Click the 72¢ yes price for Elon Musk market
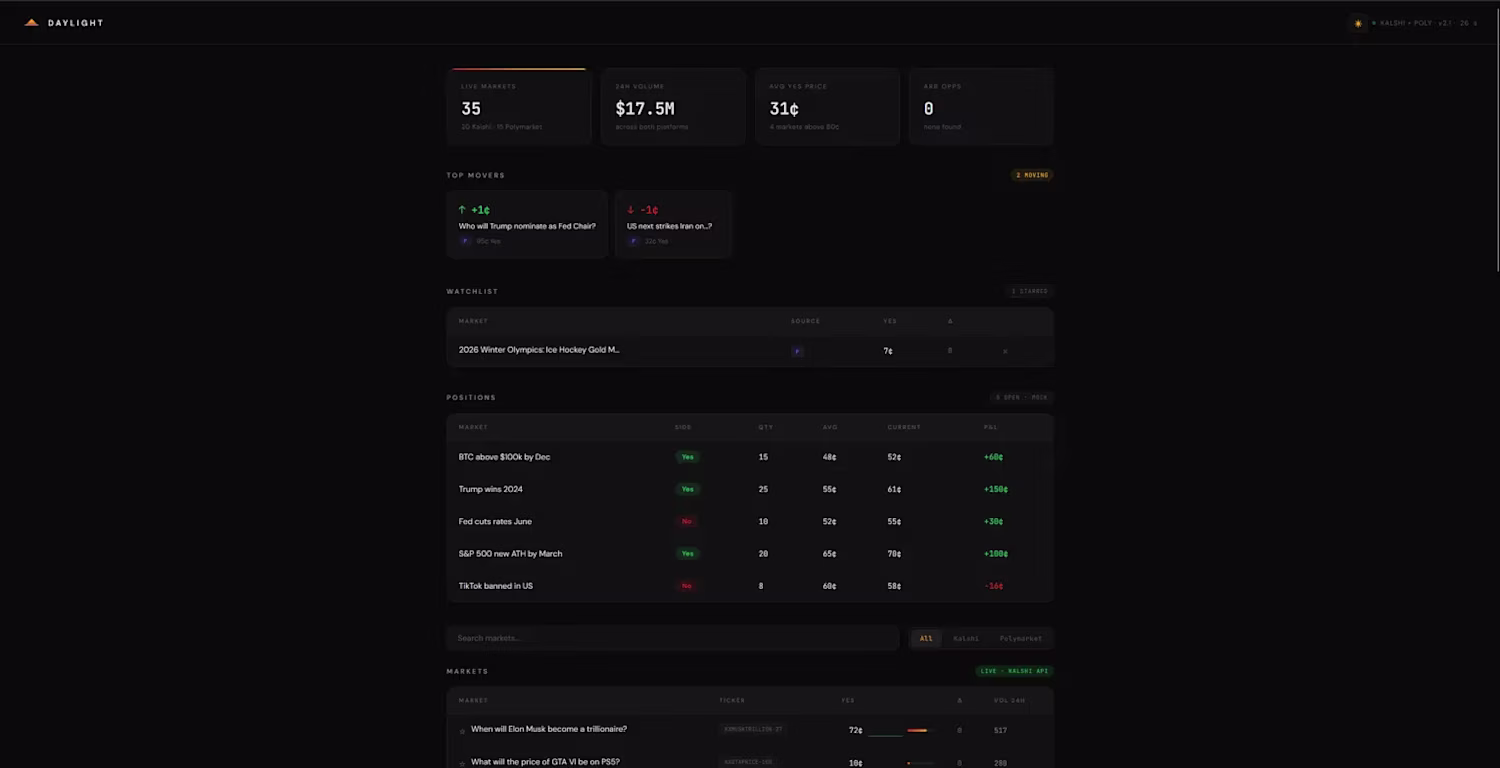The image size is (1500, 768). 855,730
